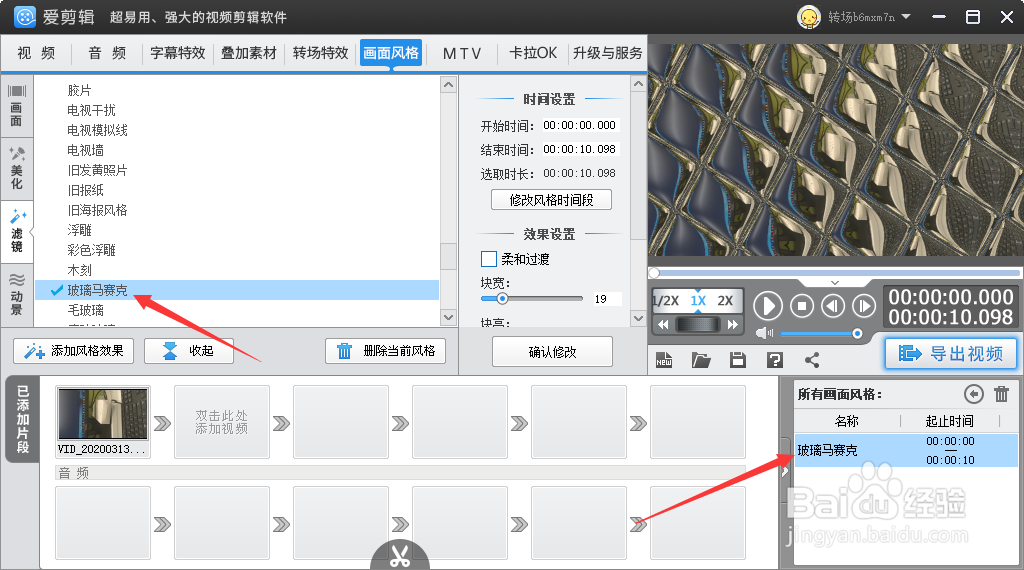Select the 动景 side category icon
Viewport: 1024px width, 570px height.
[x=16, y=294]
